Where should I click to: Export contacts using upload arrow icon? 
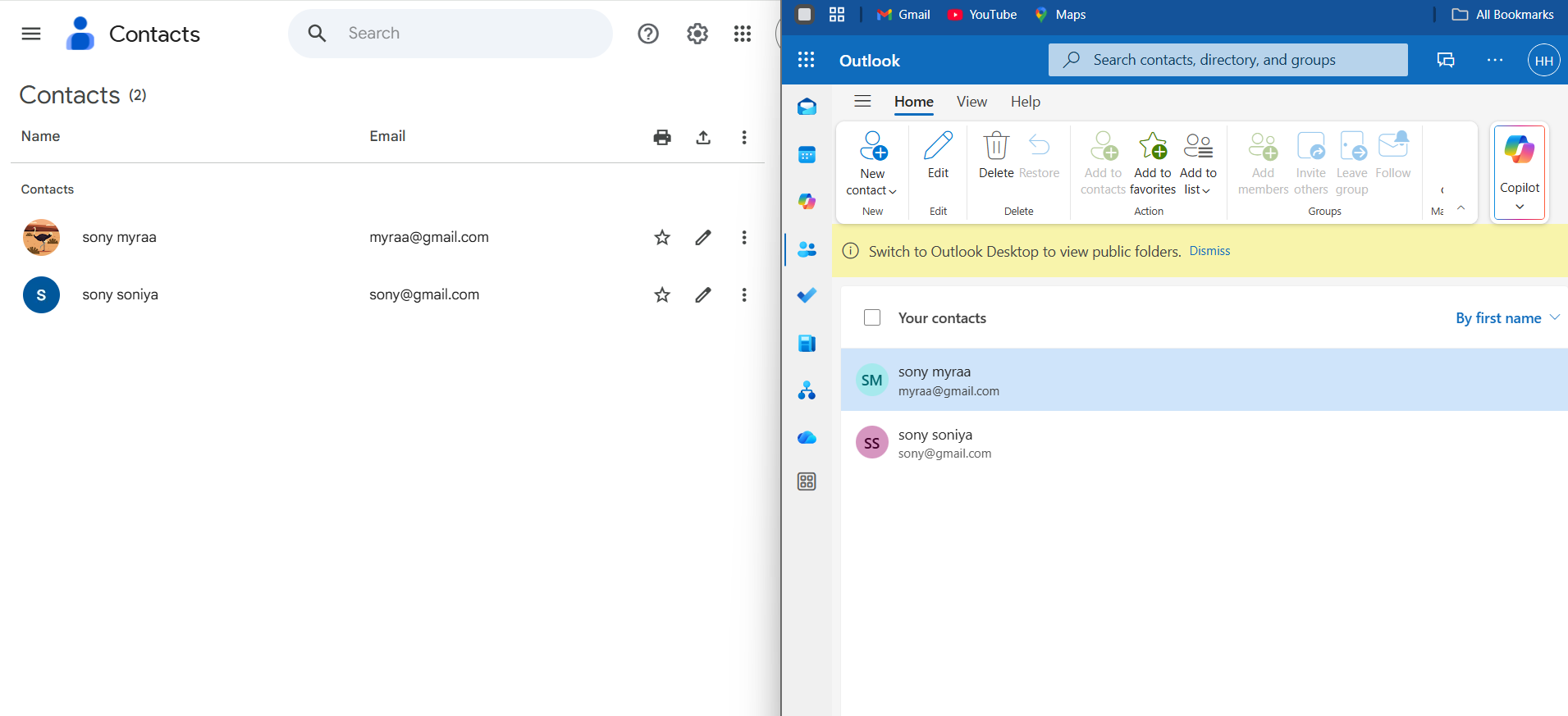[703, 137]
